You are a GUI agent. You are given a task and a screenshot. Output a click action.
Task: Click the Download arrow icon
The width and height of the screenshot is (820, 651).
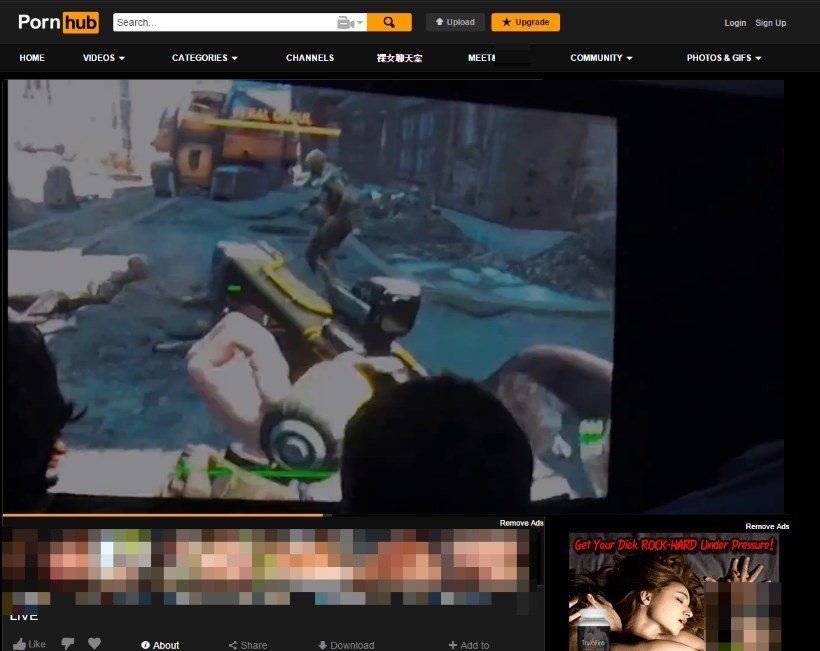[x=323, y=645]
